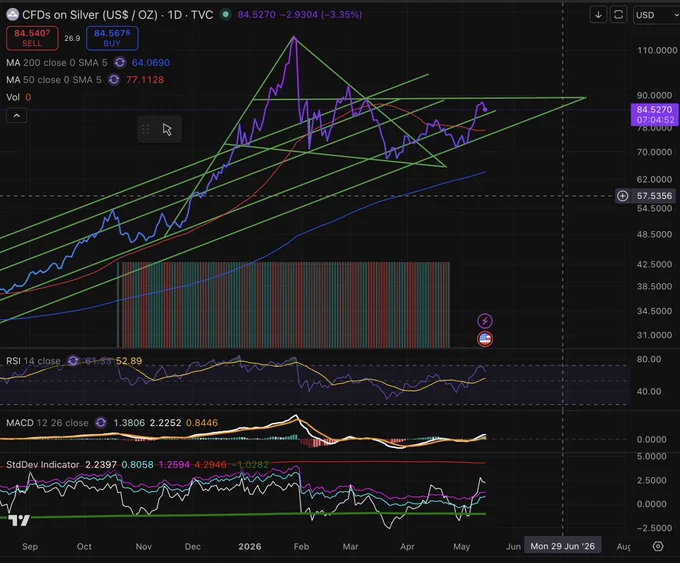Click the 64.0690 MA 200 value
The height and width of the screenshot is (563, 680).
point(150,62)
